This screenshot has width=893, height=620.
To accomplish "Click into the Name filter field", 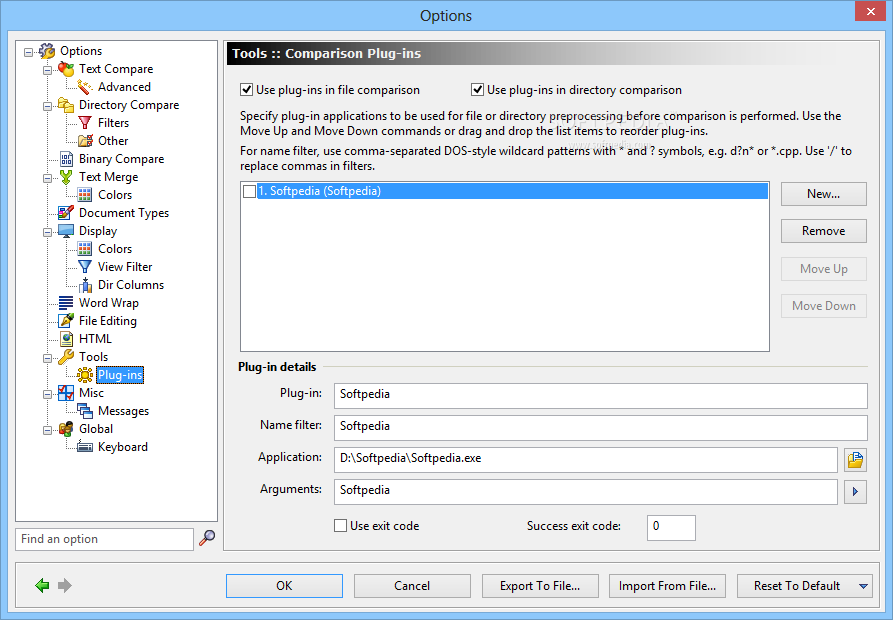I will click(x=601, y=428).
